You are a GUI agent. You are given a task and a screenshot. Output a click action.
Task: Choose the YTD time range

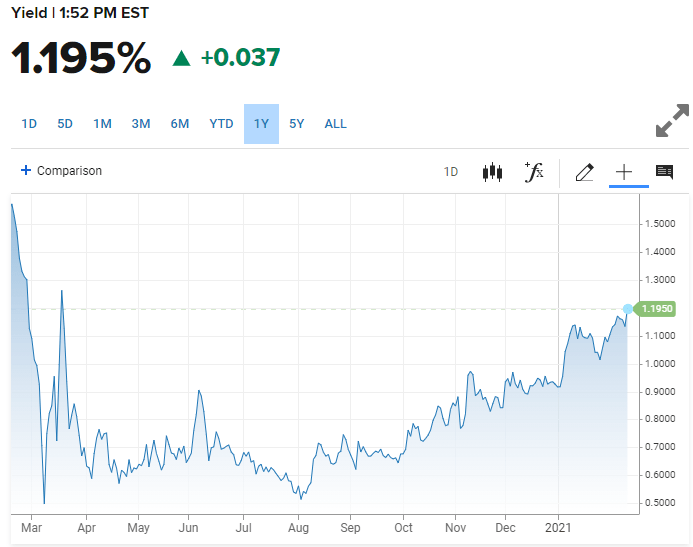click(221, 124)
